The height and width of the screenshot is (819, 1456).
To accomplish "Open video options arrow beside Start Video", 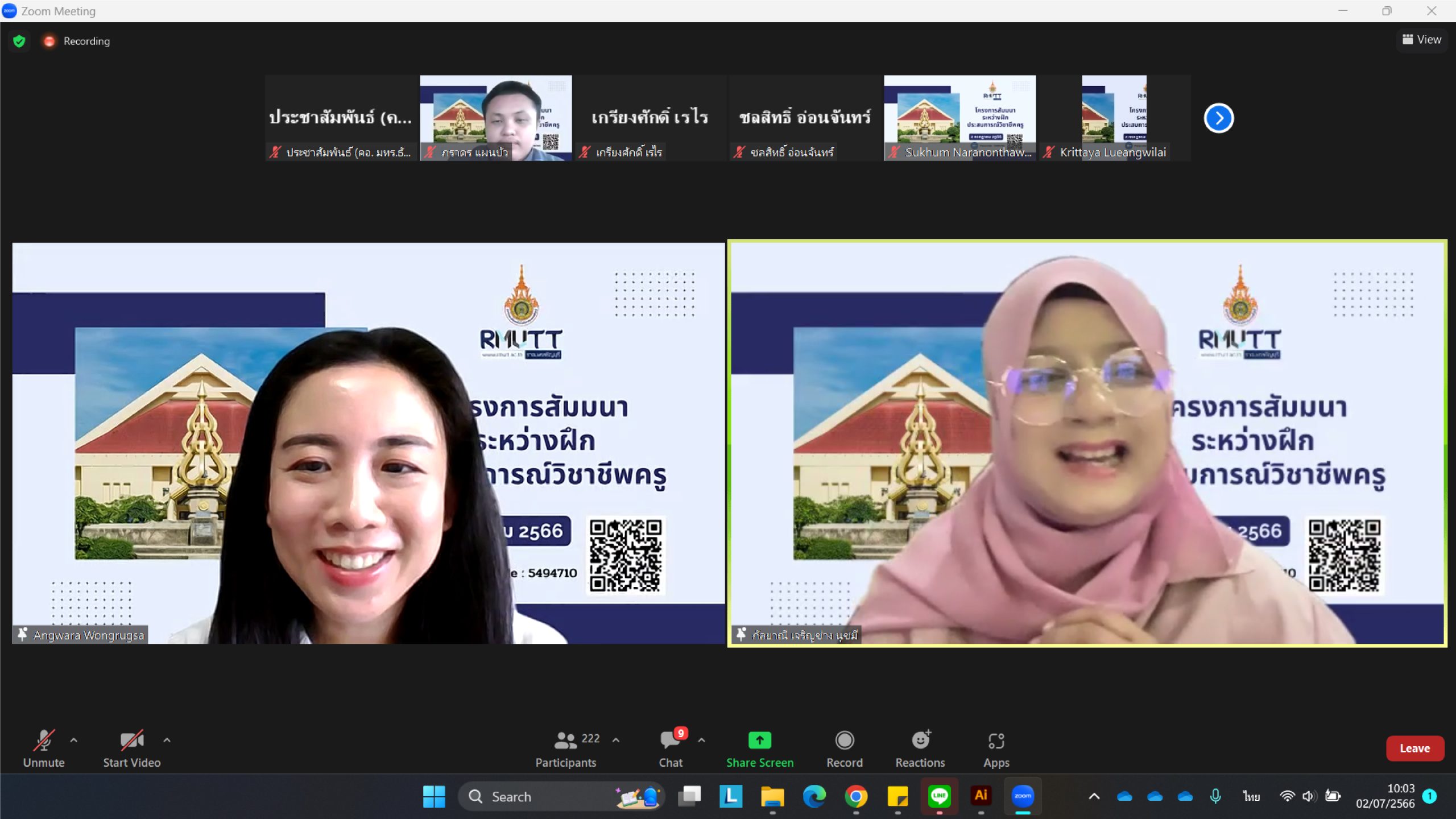I will (167, 740).
